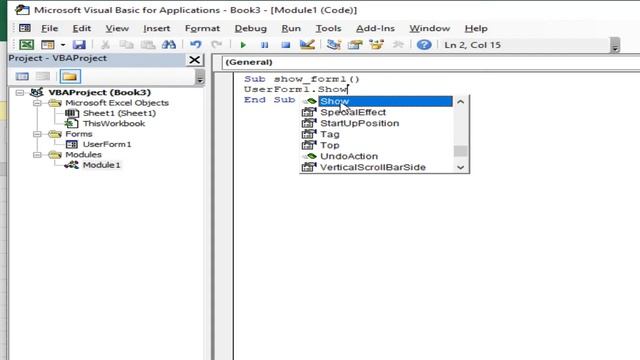Open the Run menu
This screenshot has height=360, width=640.
(x=291, y=28)
